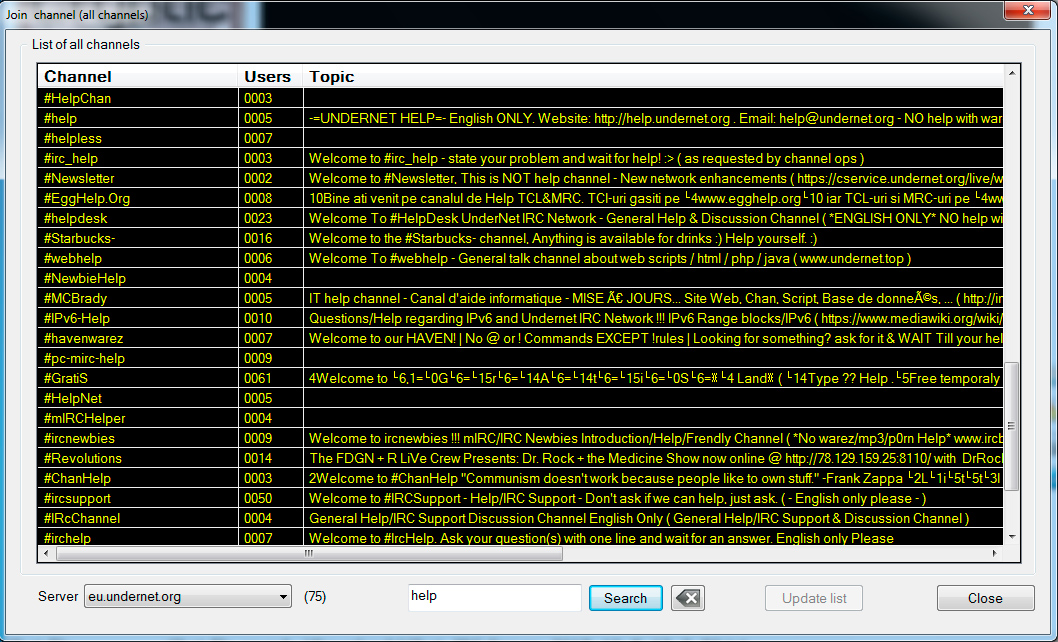Click the 'Welcome to #irc_help' topic
Image resolution: width=1058 pixels, height=642 pixels.
click(x=586, y=159)
